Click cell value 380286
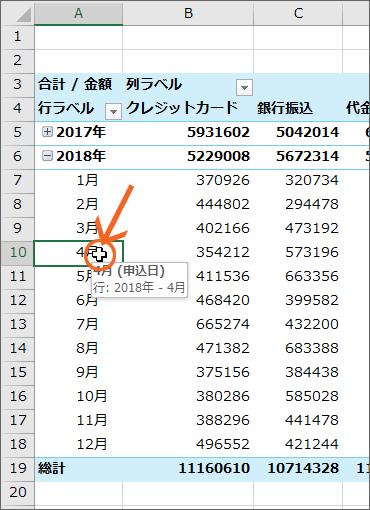Screen dimensions: 370x510 (223, 396)
